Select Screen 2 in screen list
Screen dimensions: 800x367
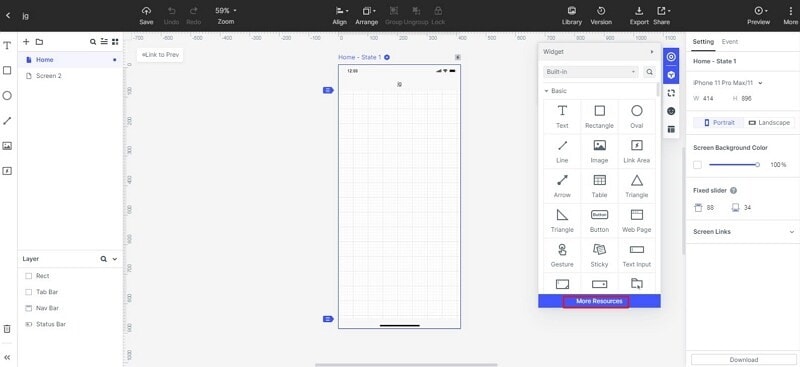click(x=70, y=76)
